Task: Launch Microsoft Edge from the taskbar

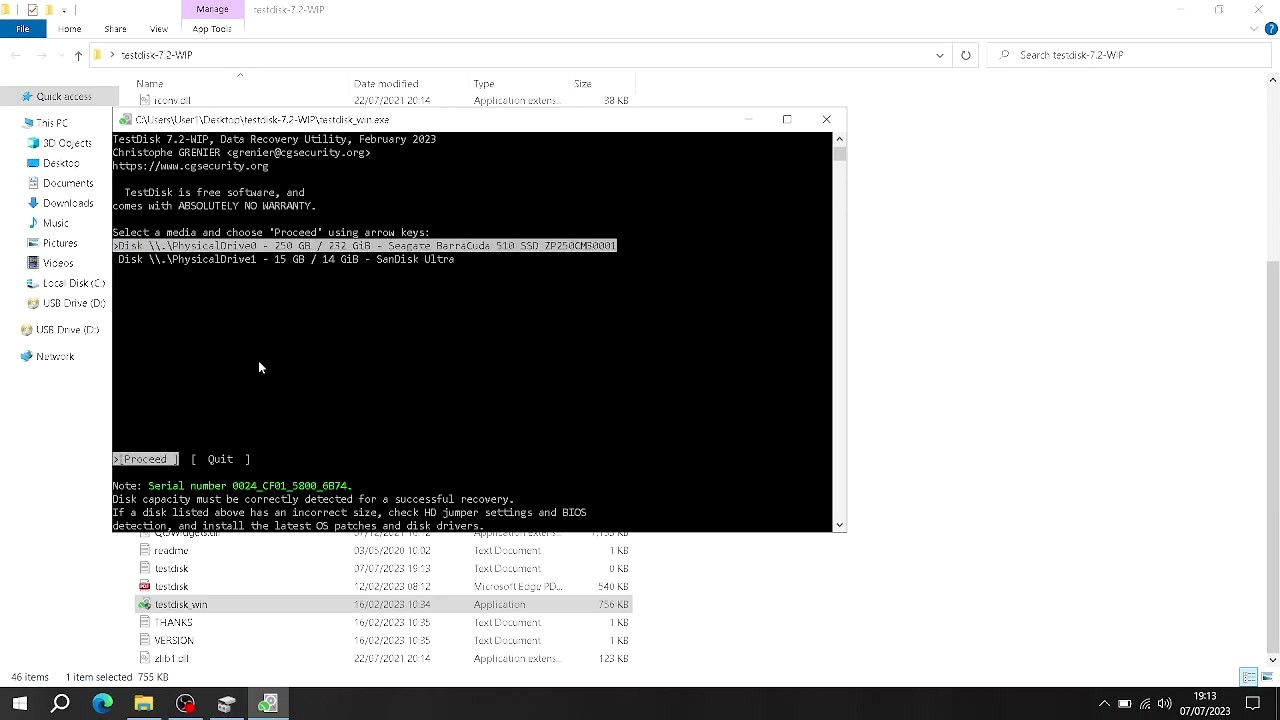Action: click(102, 704)
